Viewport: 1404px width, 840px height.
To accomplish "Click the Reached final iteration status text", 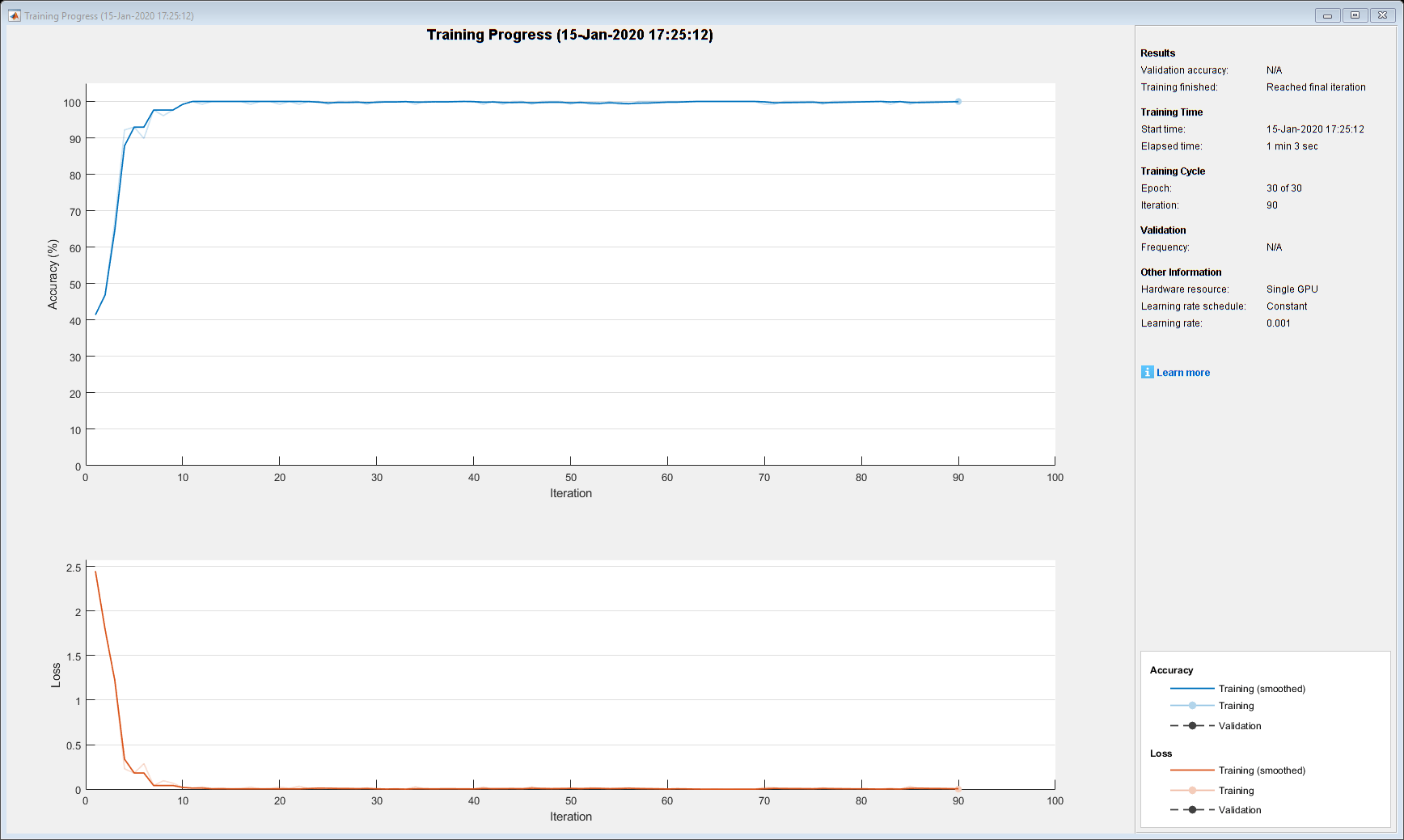I will coord(1316,87).
